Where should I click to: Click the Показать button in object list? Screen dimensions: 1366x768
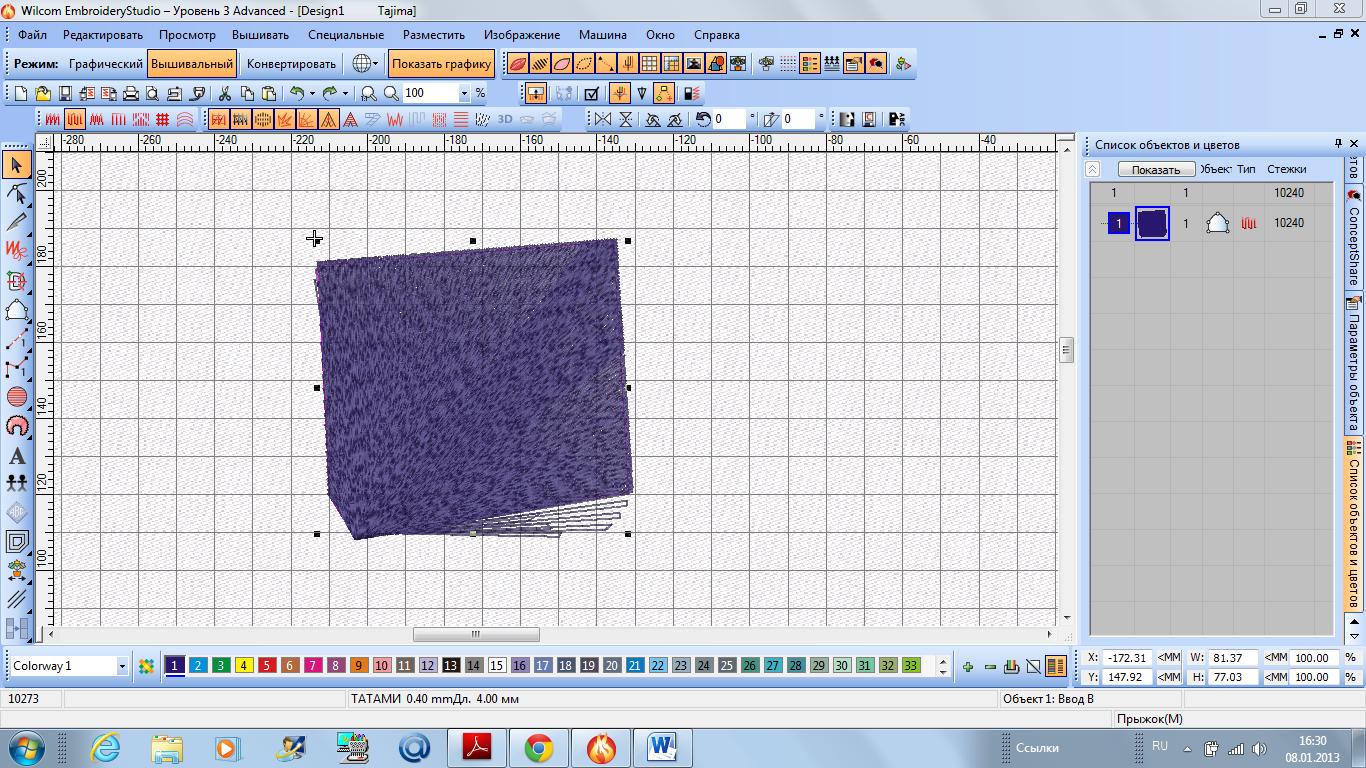pos(1155,169)
